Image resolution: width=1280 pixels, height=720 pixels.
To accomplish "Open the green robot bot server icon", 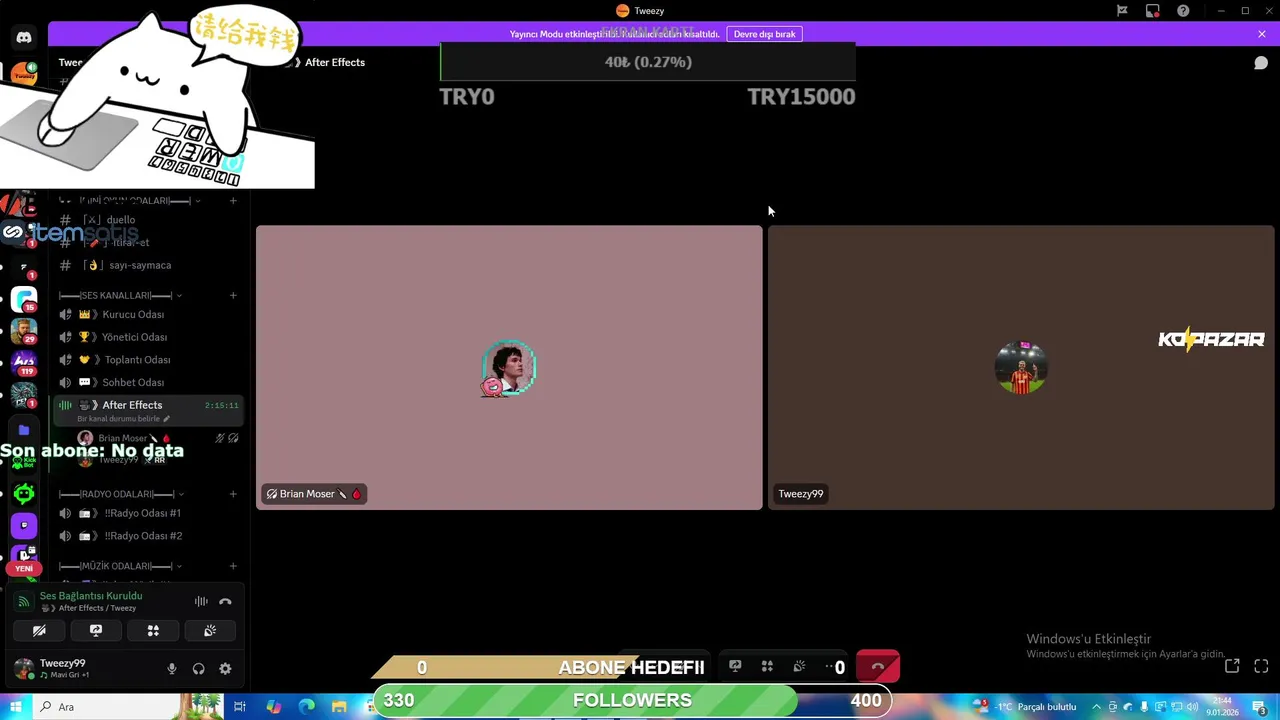I will (x=24, y=493).
